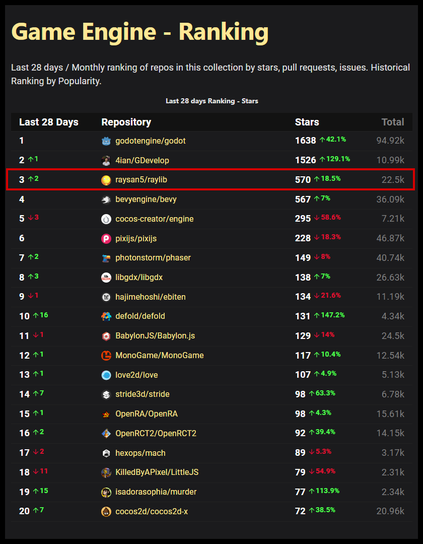
Task: Click the Last 28 Days column header
Action: [x=49, y=122]
